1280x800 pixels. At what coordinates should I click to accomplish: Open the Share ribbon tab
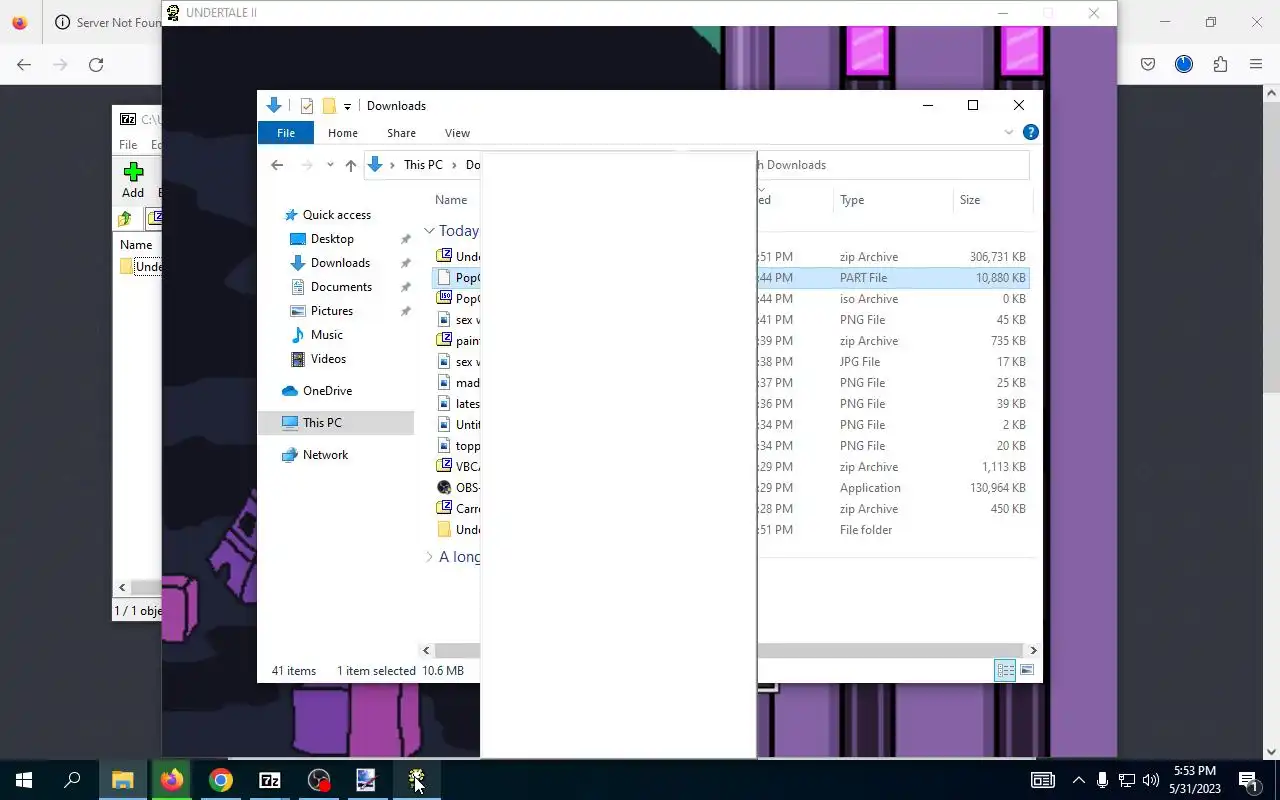[x=401, y=133]
